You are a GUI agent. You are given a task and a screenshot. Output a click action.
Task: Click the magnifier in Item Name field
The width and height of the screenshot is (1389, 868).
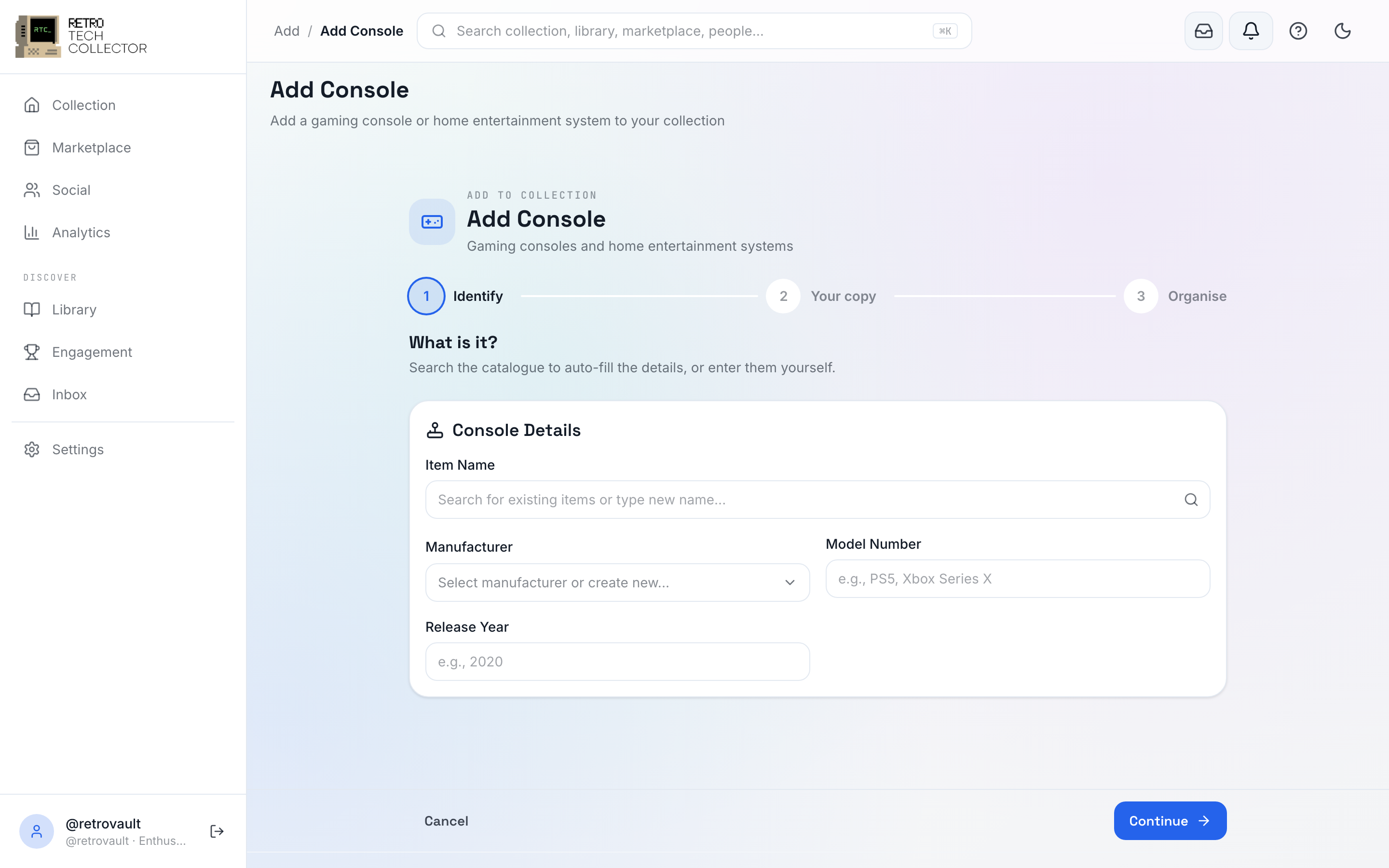(x=1191, y=500)
